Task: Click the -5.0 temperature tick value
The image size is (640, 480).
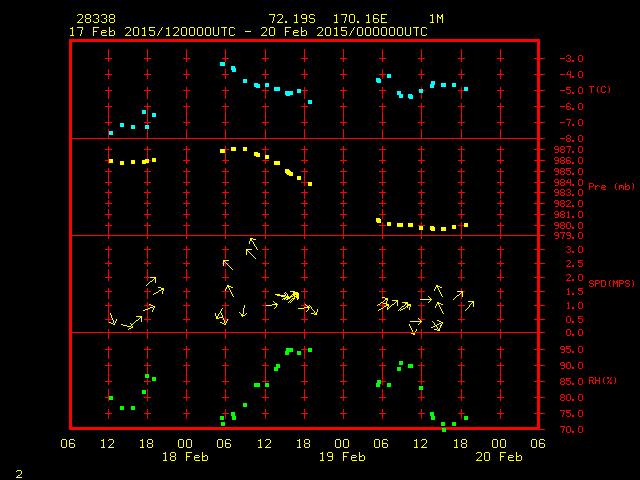Action: point(571,91)
